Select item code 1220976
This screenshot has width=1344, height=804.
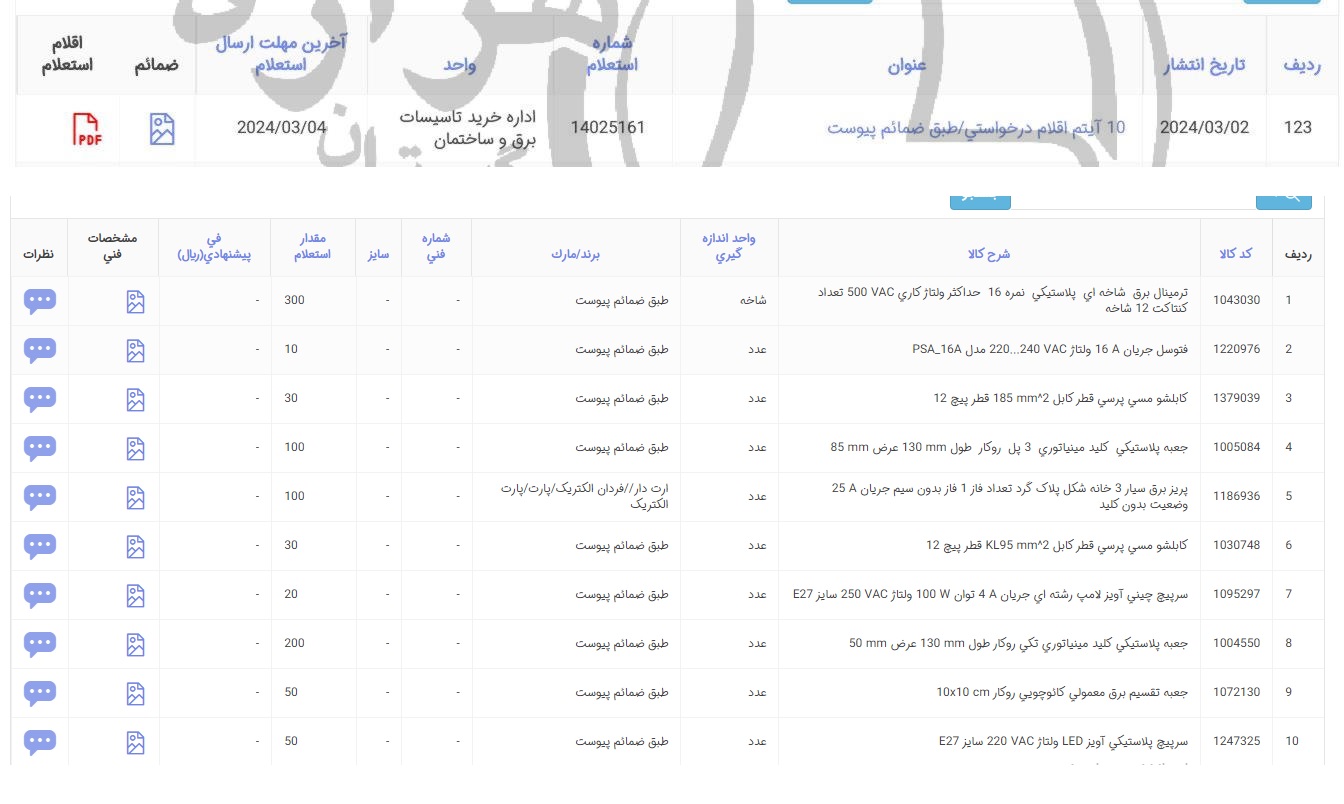coord(1237,349)
